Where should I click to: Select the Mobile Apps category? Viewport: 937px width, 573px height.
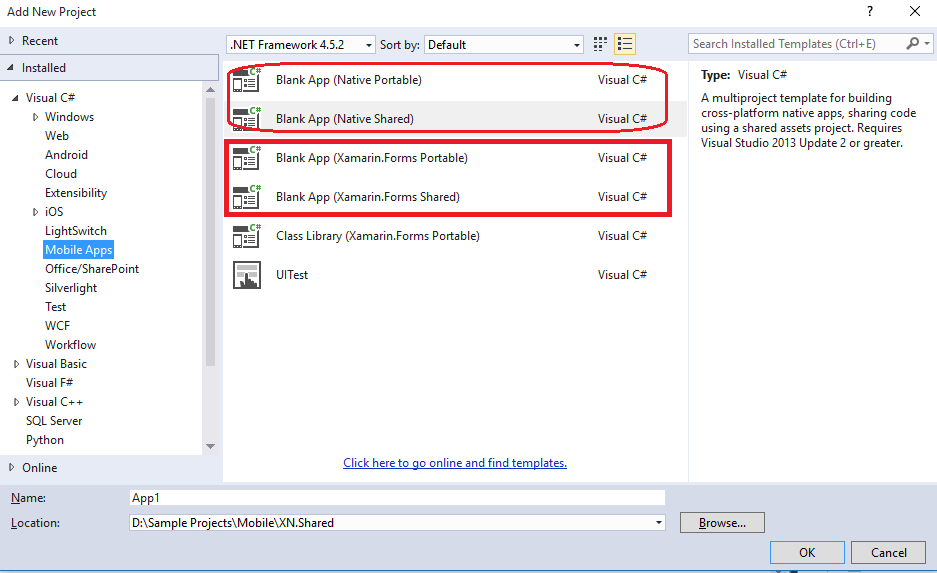(x=78, y=250)
